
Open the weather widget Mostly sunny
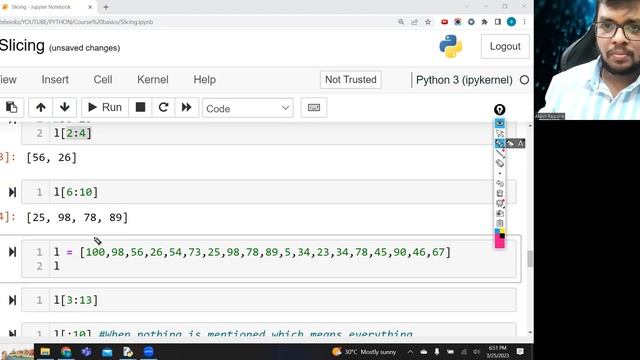point(364,351)
